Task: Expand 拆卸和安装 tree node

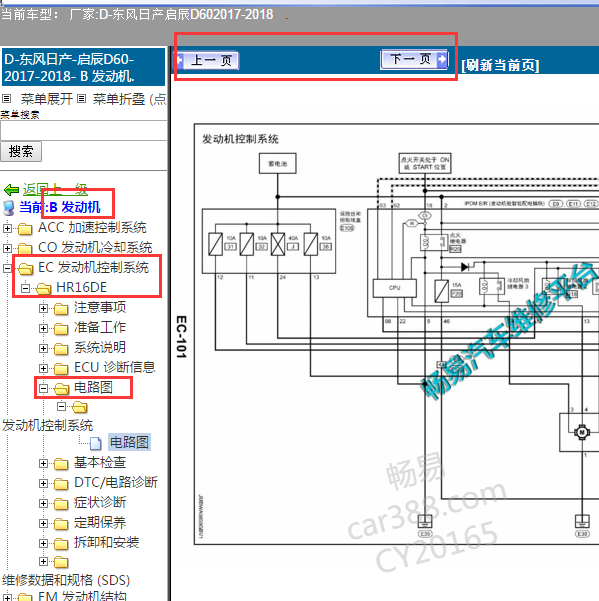Action: pos(43,543)
